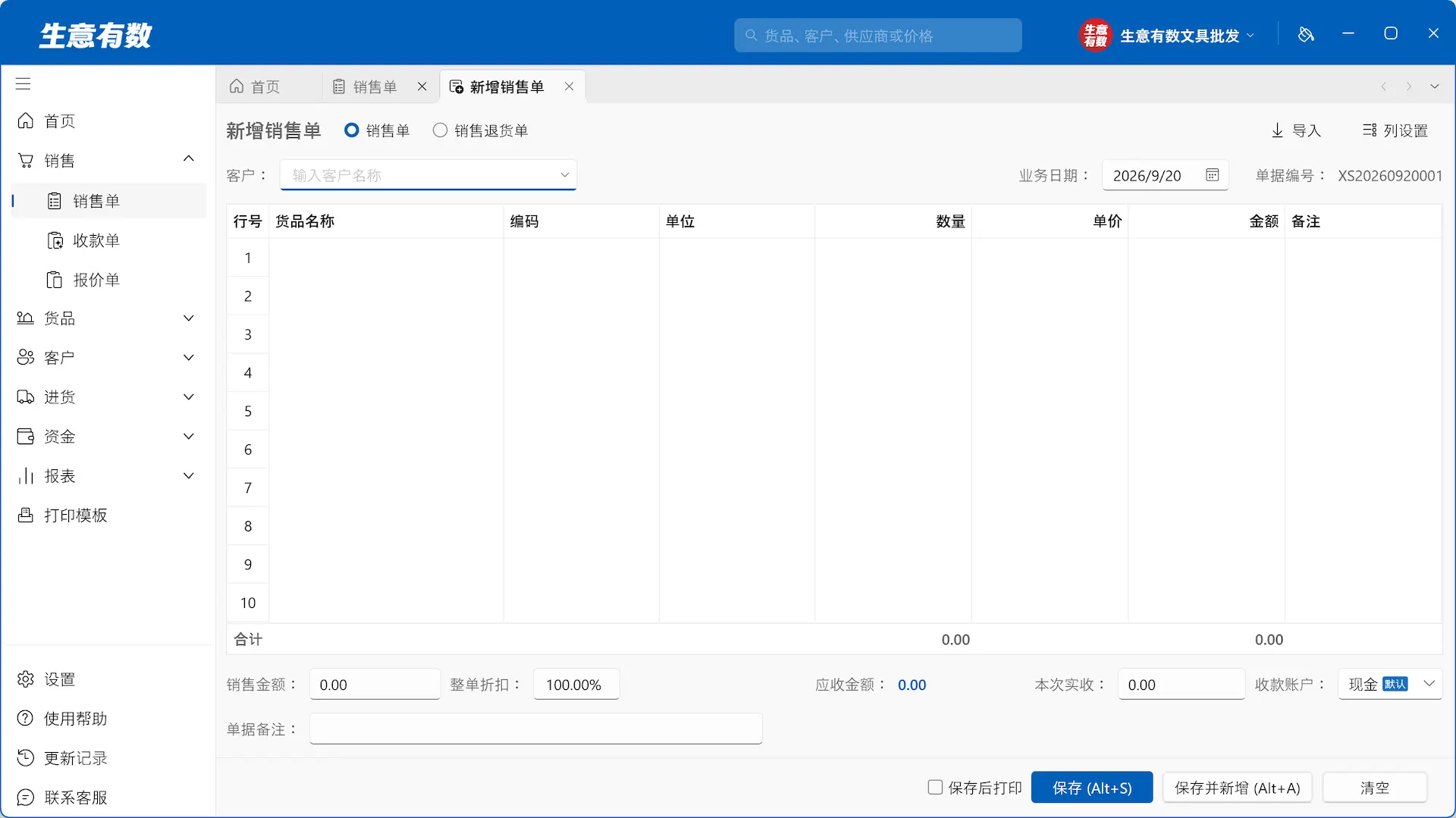This screenshot has width=1456, height=818.
Task: Open 报价单 in the sidebar
Action: pyautogui.click(x=108, y=280)
